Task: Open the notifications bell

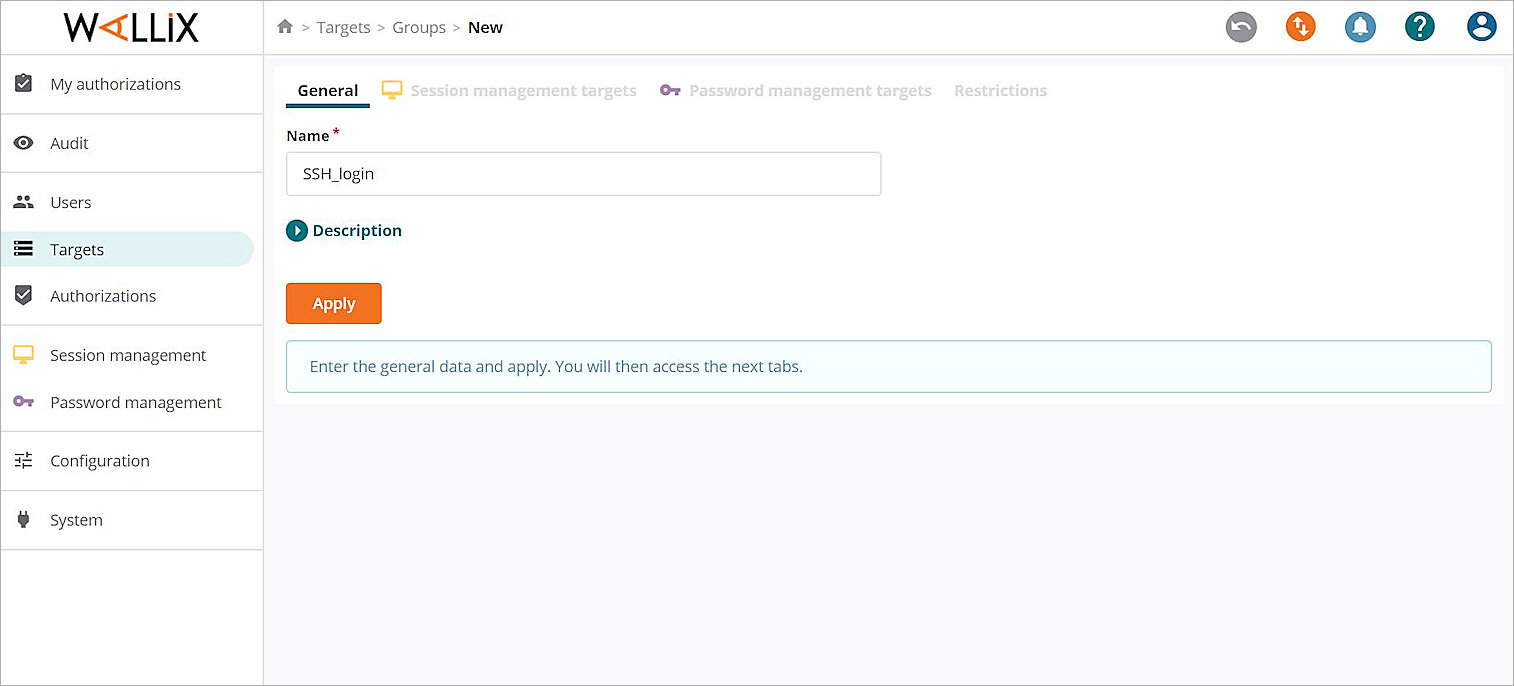Action: (x=1360, y=27)
